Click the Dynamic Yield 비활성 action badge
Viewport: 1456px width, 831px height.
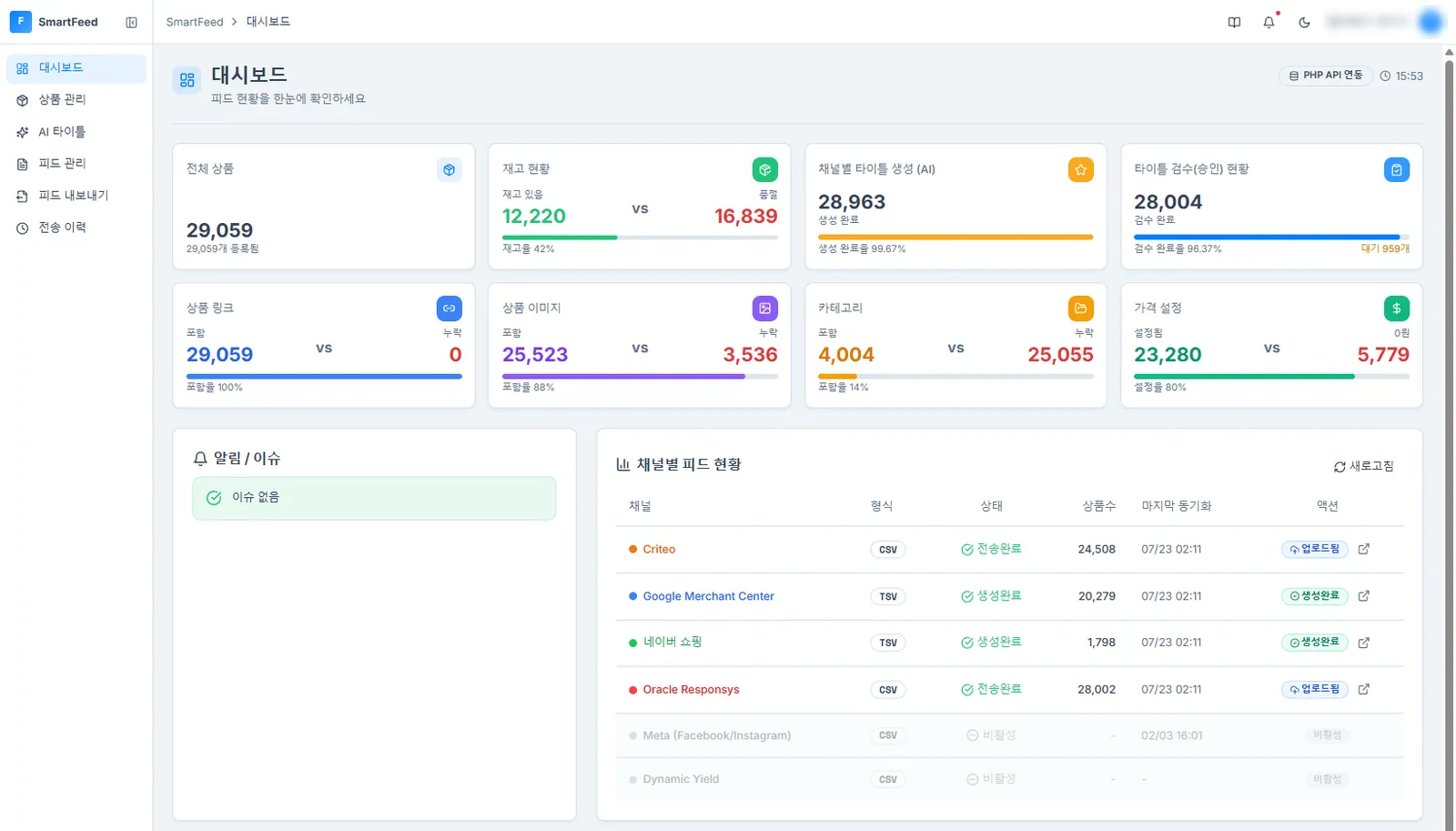pos(1327,779)
